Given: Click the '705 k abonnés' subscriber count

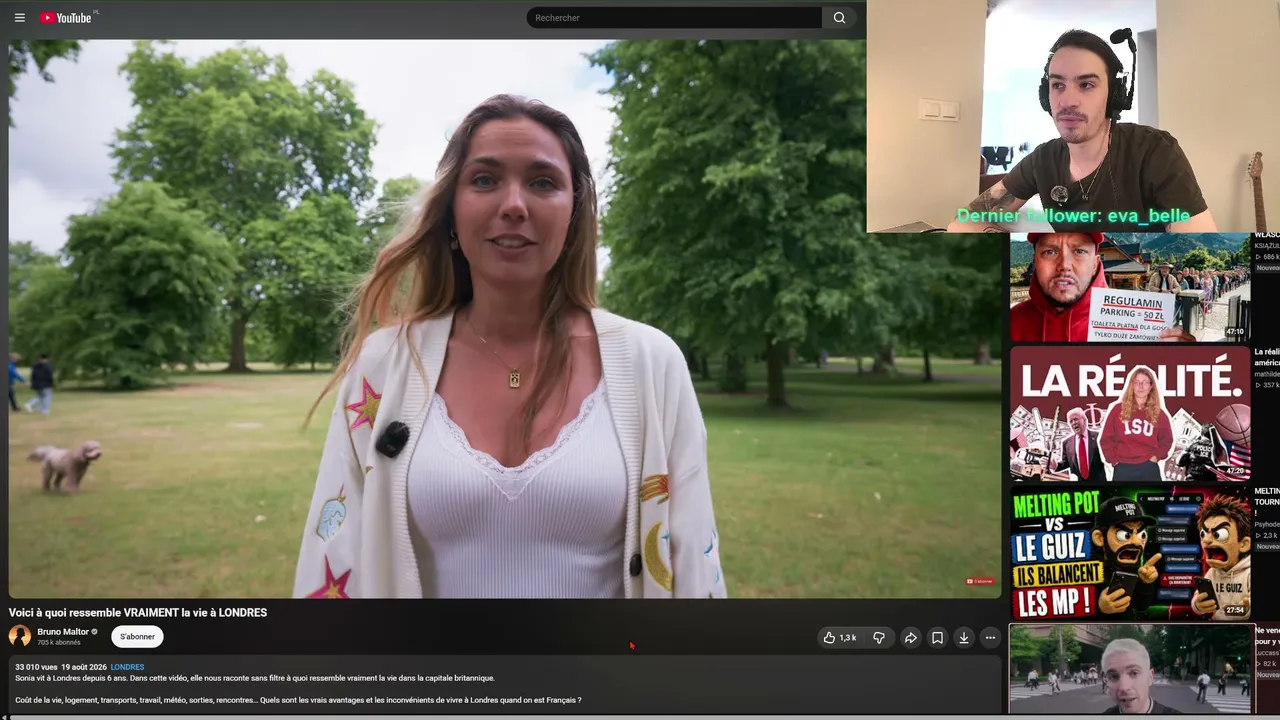Looking at the screenshot, I should click(x=59, y=643).
